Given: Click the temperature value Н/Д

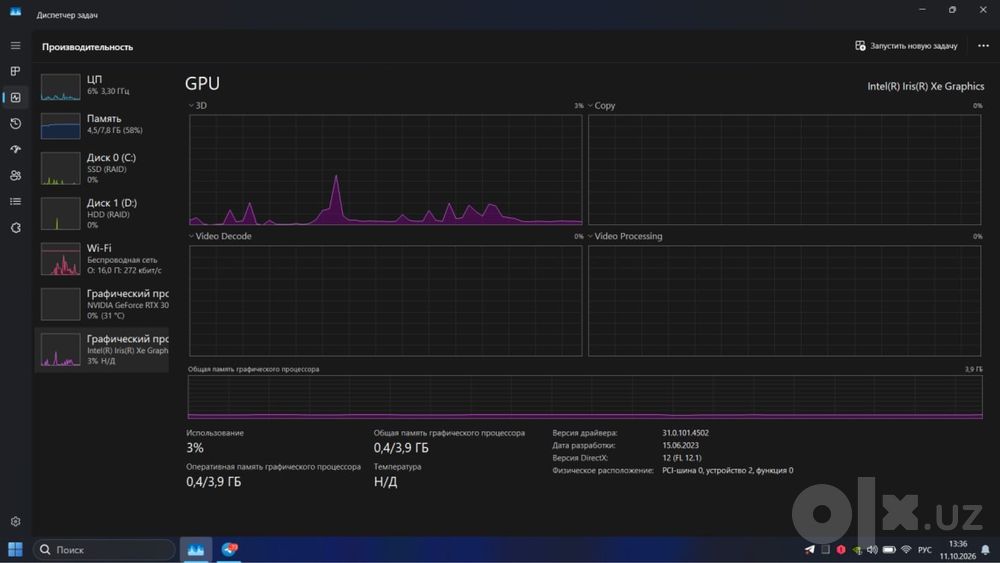Looking at the screenshot, I should point(385,482).
